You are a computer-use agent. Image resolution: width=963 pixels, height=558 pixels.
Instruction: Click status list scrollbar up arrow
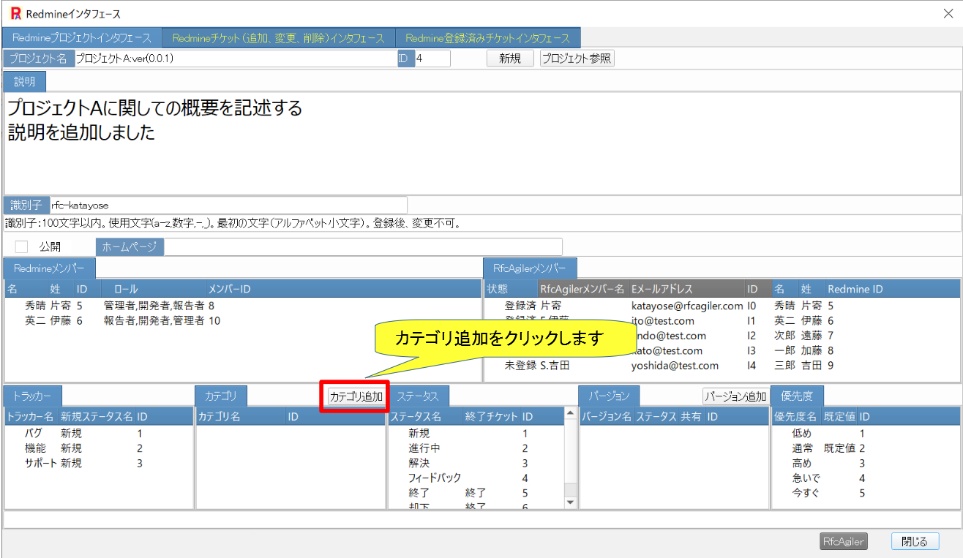570,414
